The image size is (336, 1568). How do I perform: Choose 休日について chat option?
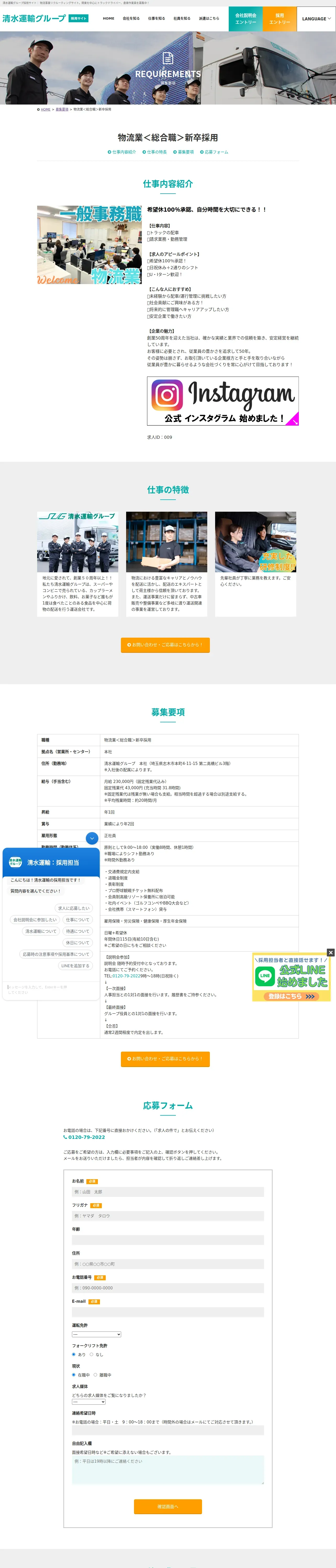click(77, 943)
